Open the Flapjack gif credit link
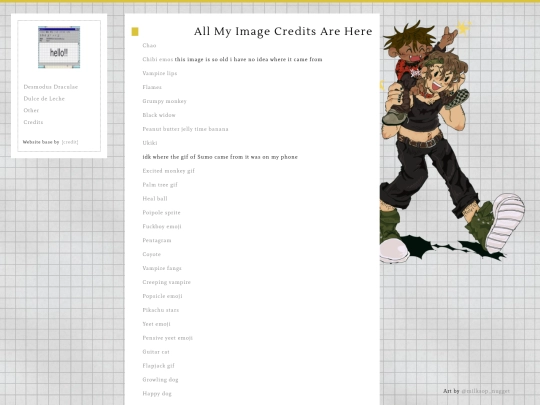The image size is (540, 405). 158,366
